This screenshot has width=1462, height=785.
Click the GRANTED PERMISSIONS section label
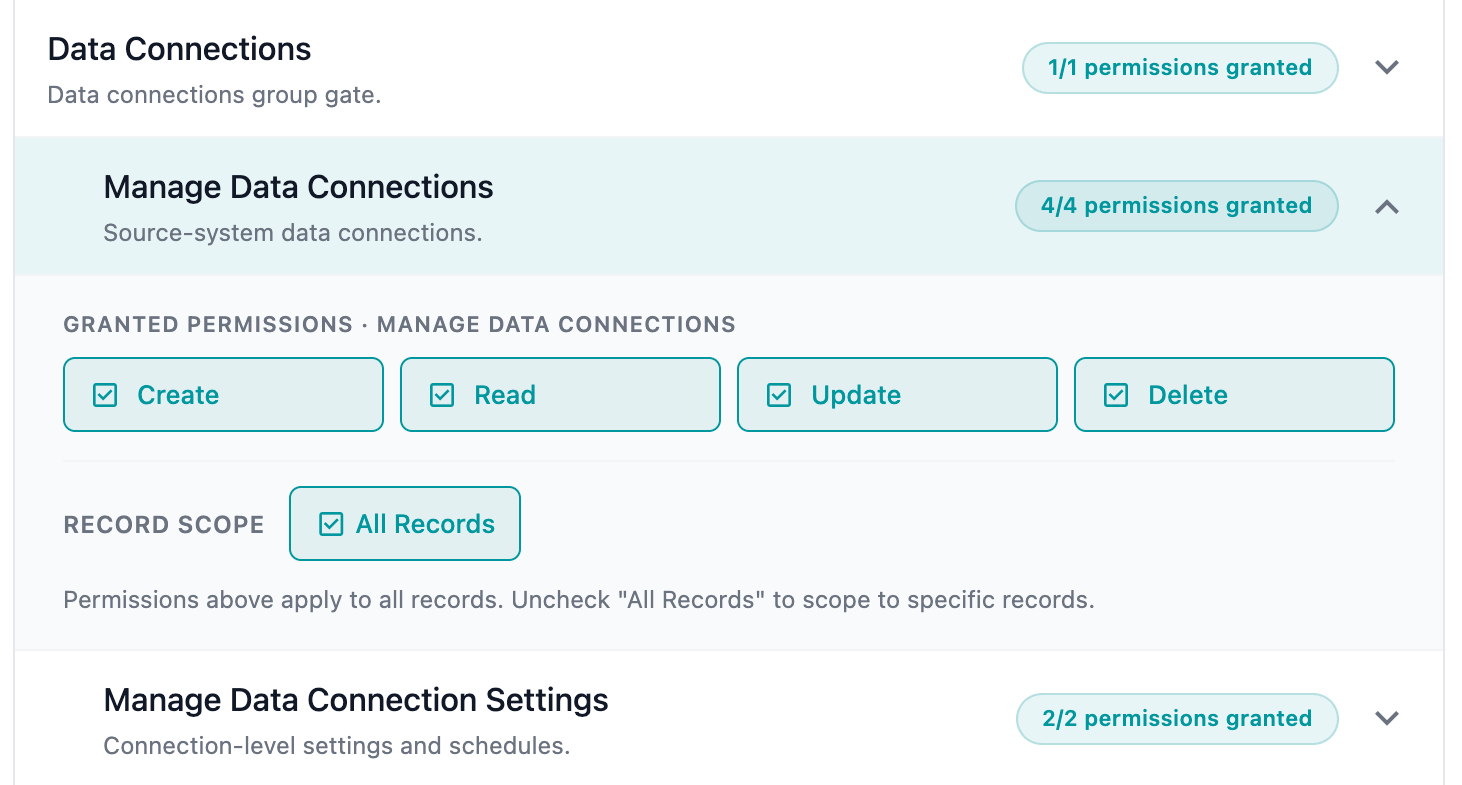pyautogui.click(x=400, y=325)
